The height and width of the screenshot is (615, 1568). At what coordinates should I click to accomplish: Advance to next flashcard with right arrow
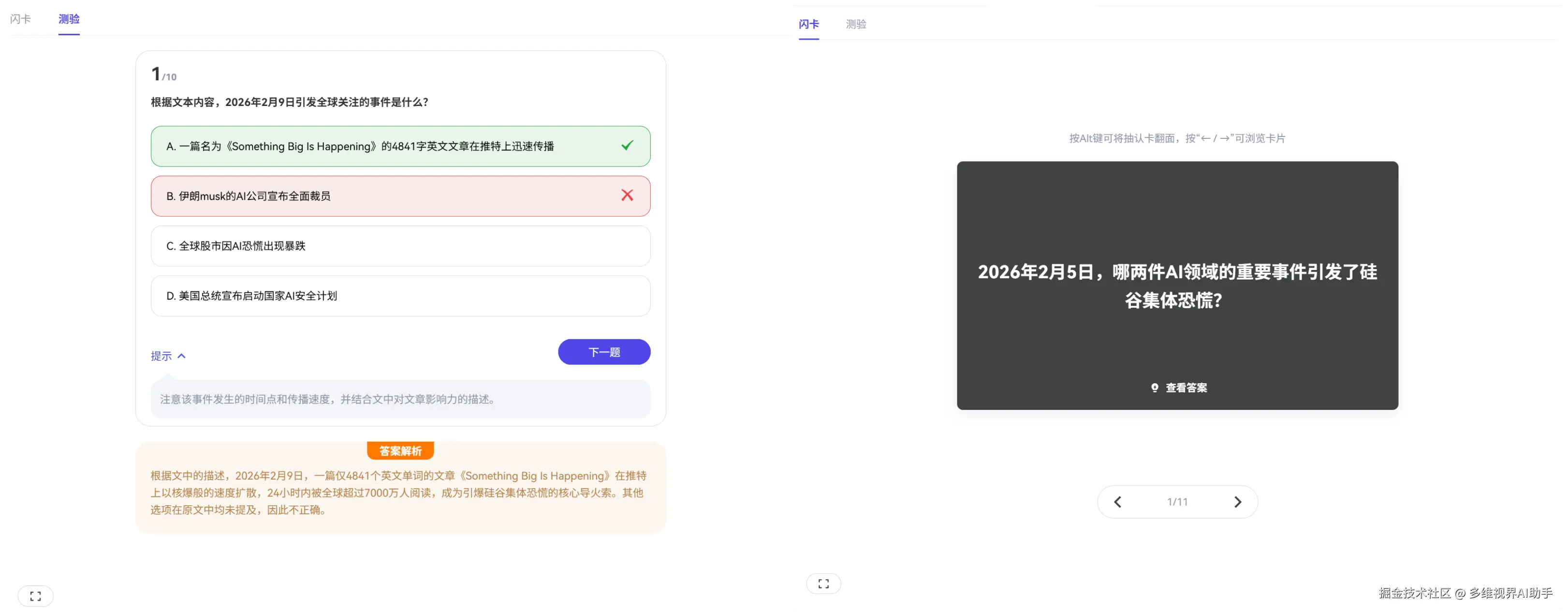tap(1237, 501)
